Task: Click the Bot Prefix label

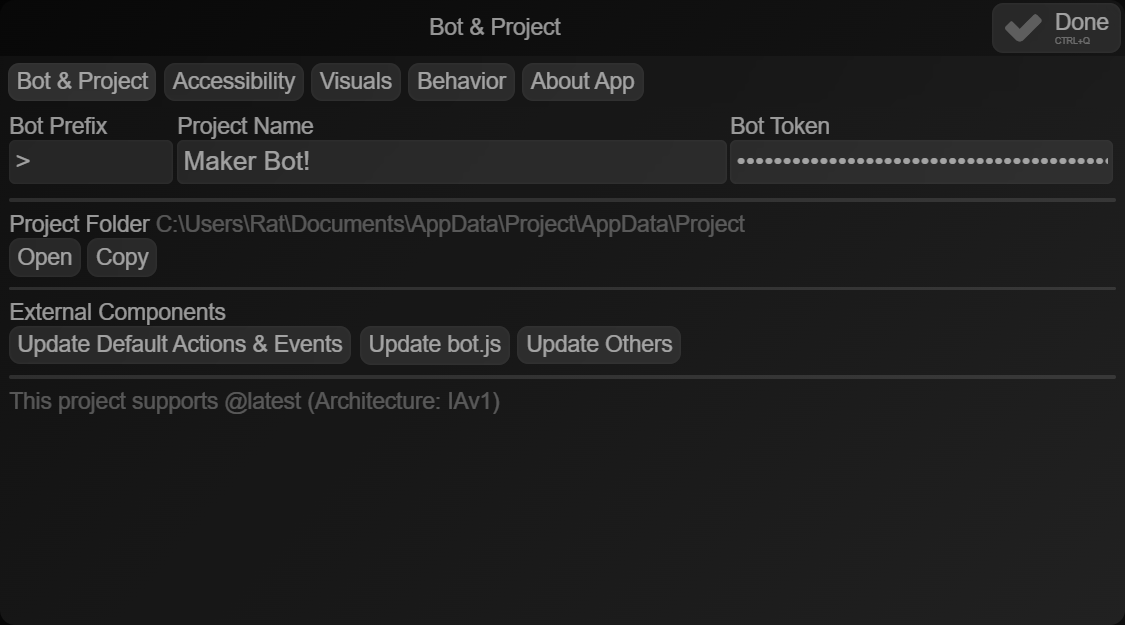Action: [x=56, y=126]
